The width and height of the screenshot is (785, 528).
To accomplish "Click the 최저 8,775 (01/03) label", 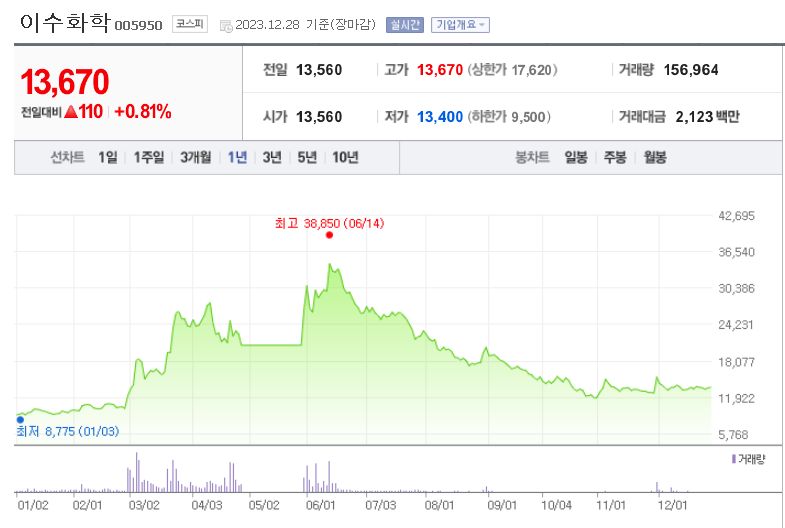I will 68,431.
